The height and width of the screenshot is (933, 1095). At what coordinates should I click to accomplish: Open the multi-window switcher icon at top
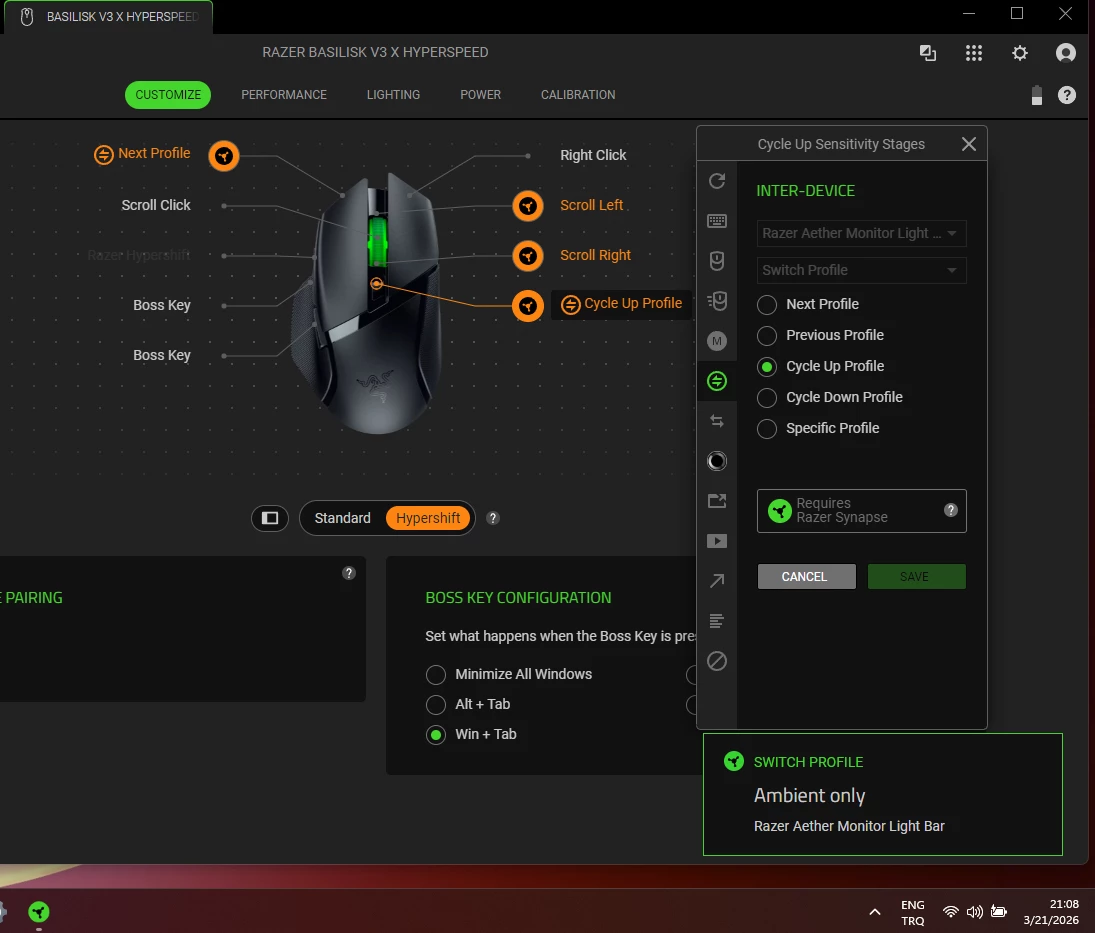(927, 53)
